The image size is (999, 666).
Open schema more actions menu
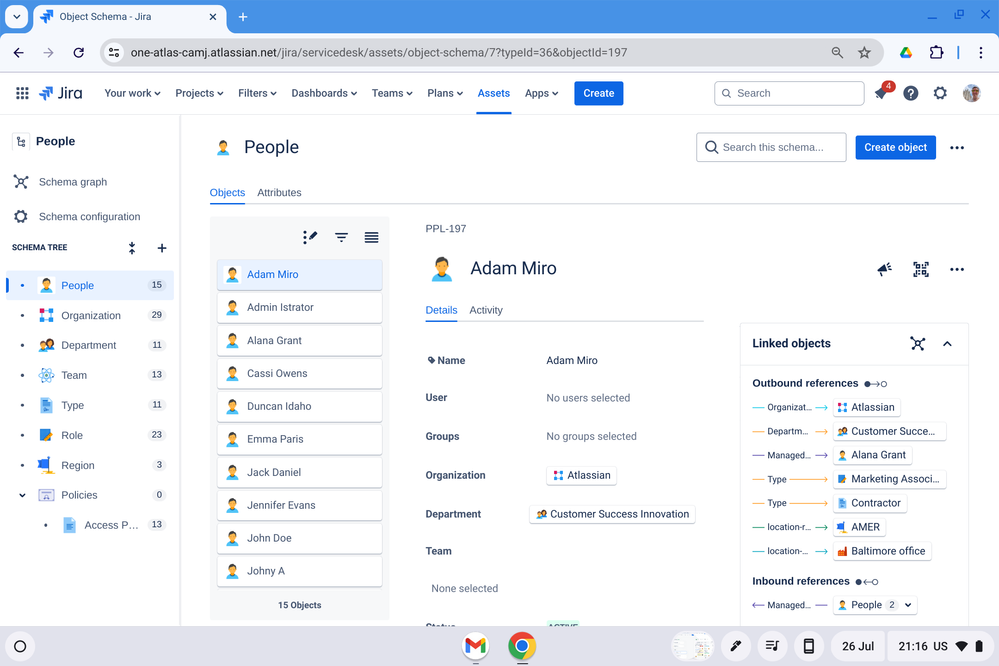tap(957, 147)
